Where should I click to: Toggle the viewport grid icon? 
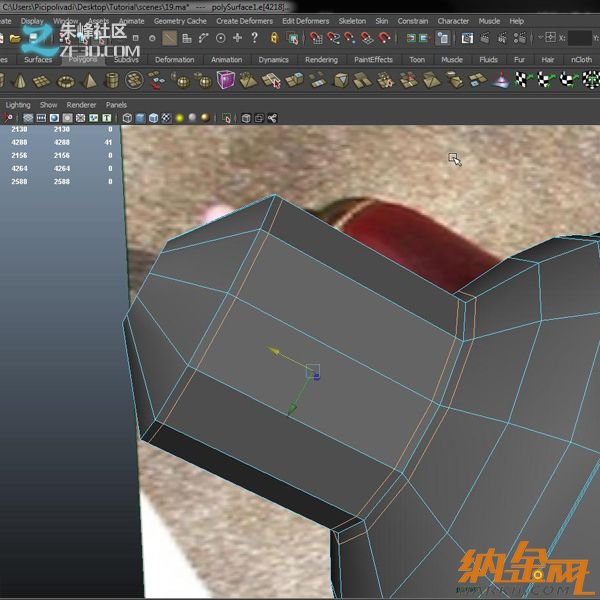[x=28, y=118]
